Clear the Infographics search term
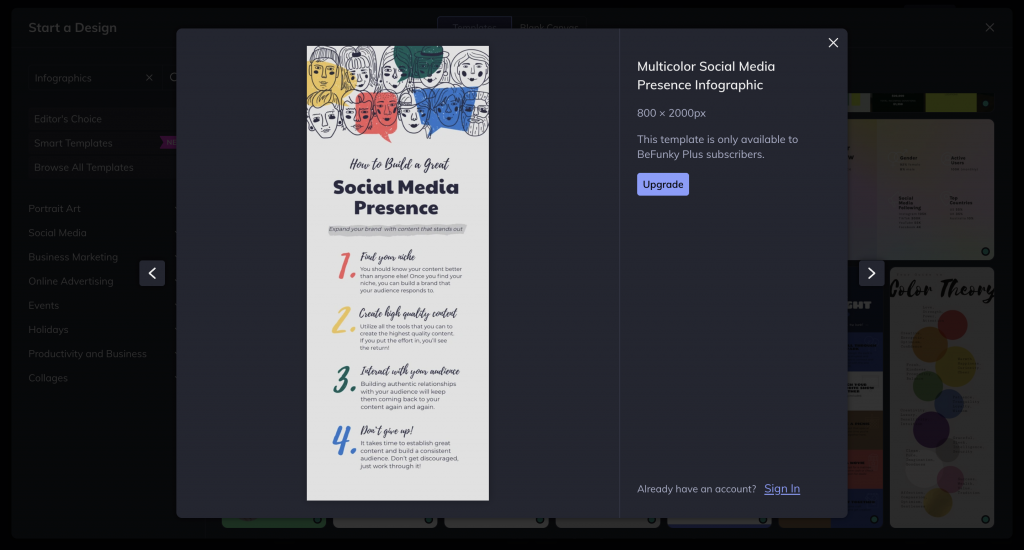This screenshot has width=1024, height=550. pos(150,78)
